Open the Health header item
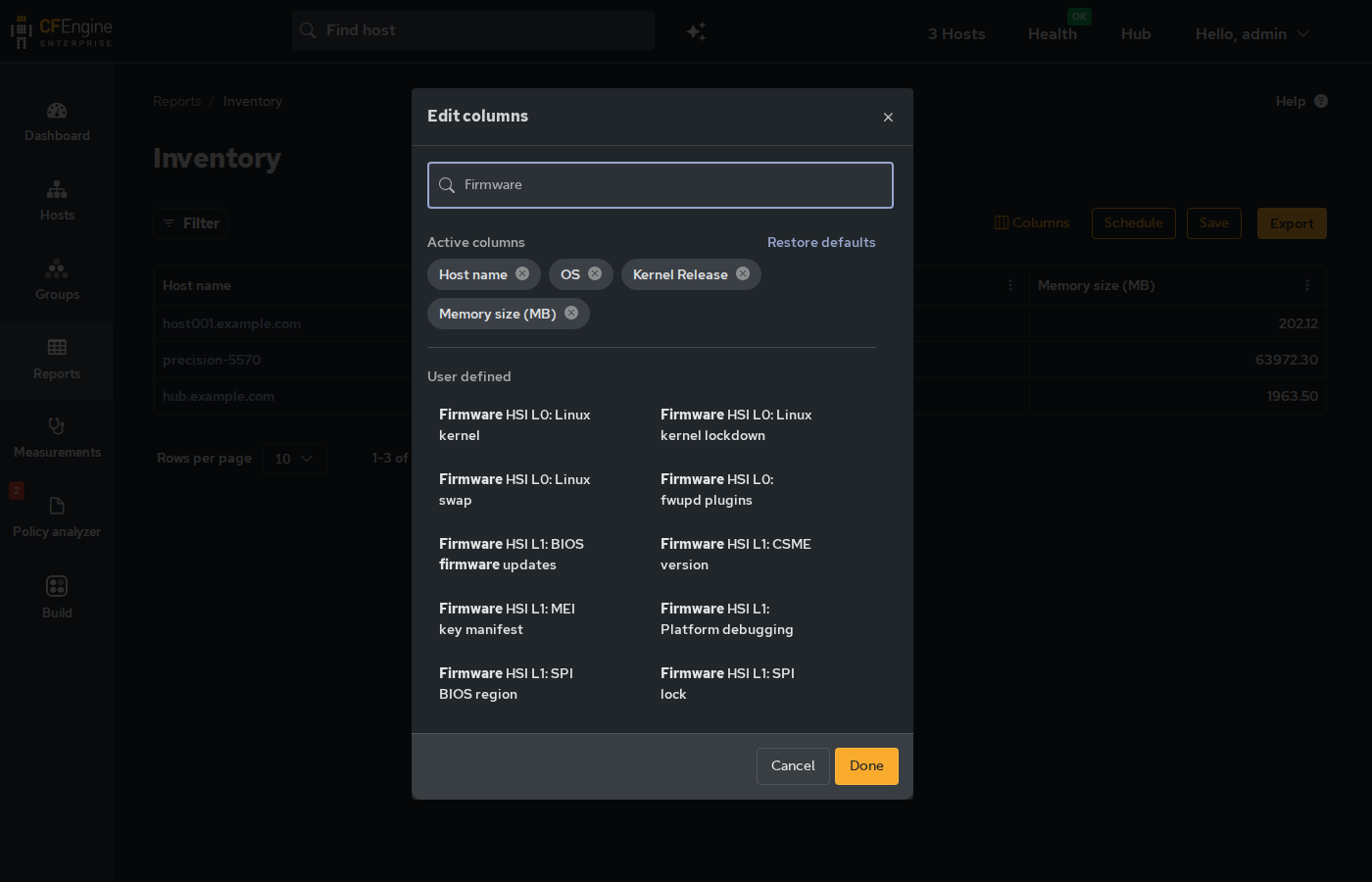1372x882 pixels. (1053, 33)
